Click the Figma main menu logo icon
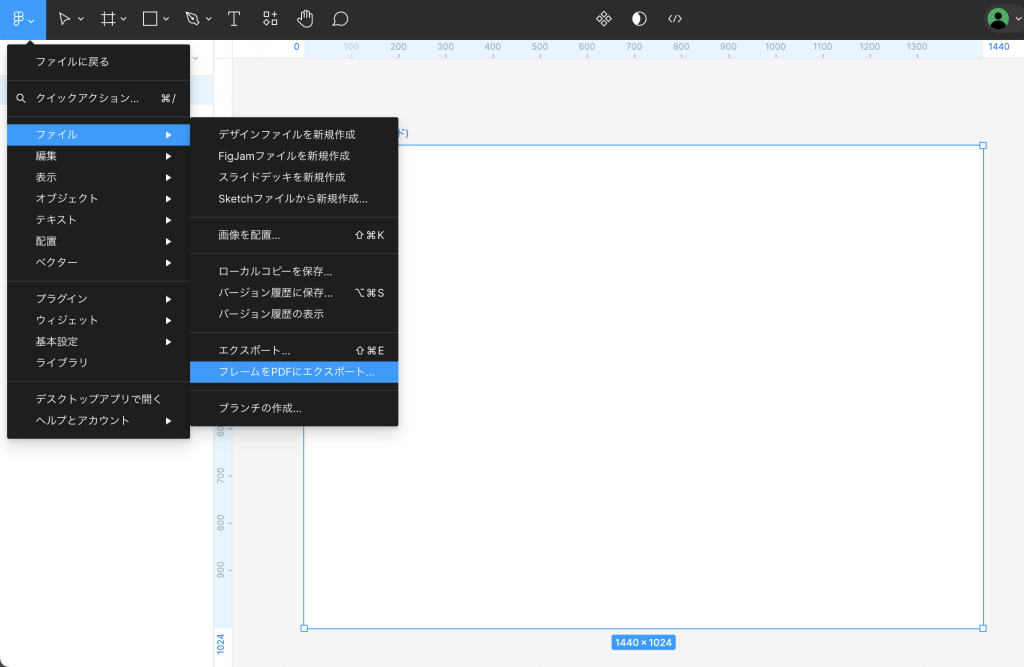The height and width of the screenshot is (667, 1024). 18,19
